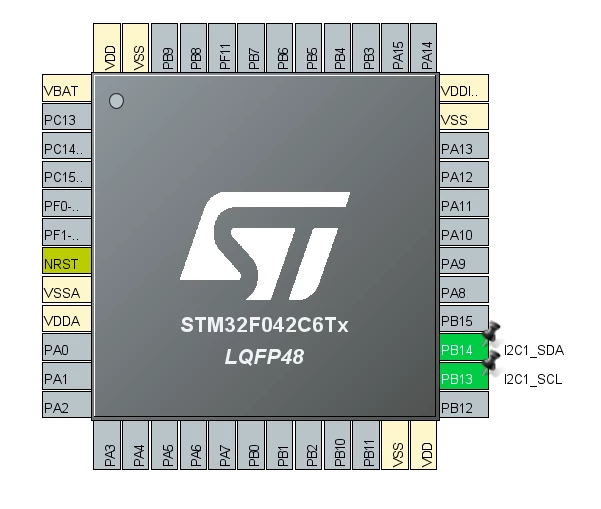Open pin PA1 options
601x509 pixels.
click(67, 376)
